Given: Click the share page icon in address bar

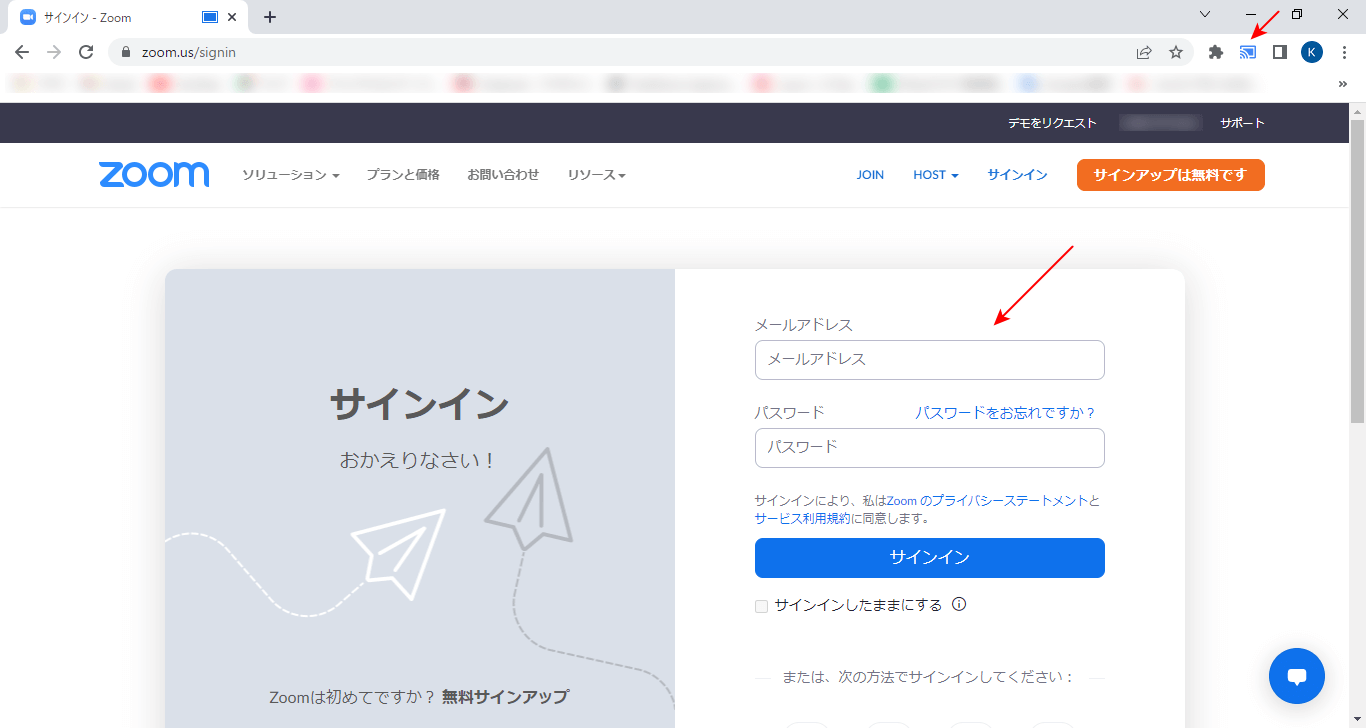Looking at the screenshot, I should pyautogui.click(x=1144, y=52).
